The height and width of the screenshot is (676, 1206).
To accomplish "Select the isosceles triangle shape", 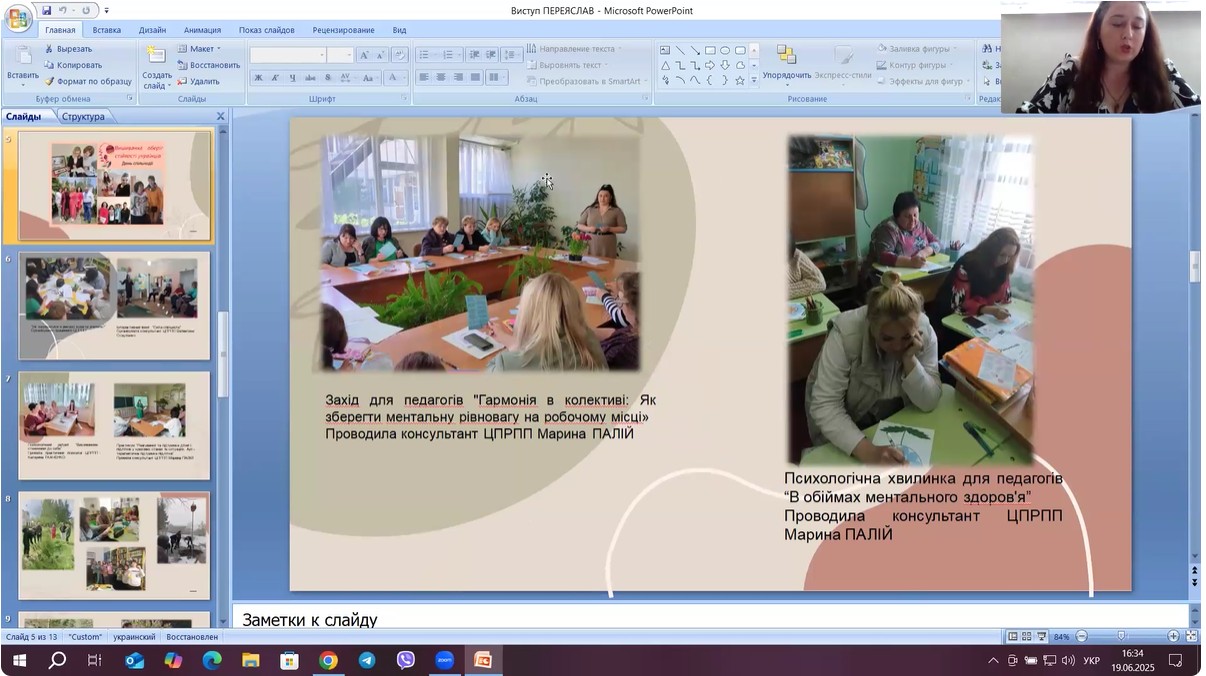I will click(x=665, y=65).
